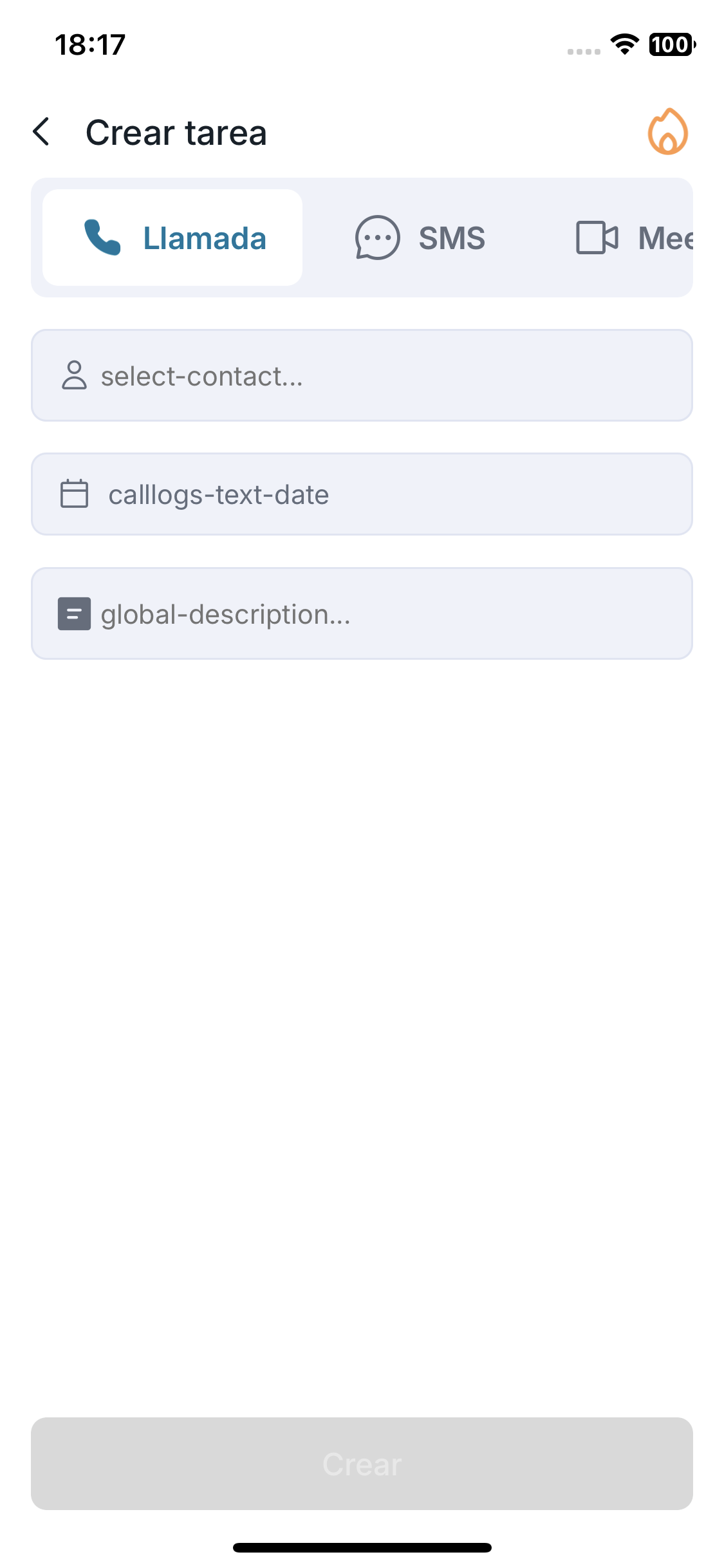Click the person icon in contact field
Screen dimensions: 724x1568
[74, 375]
